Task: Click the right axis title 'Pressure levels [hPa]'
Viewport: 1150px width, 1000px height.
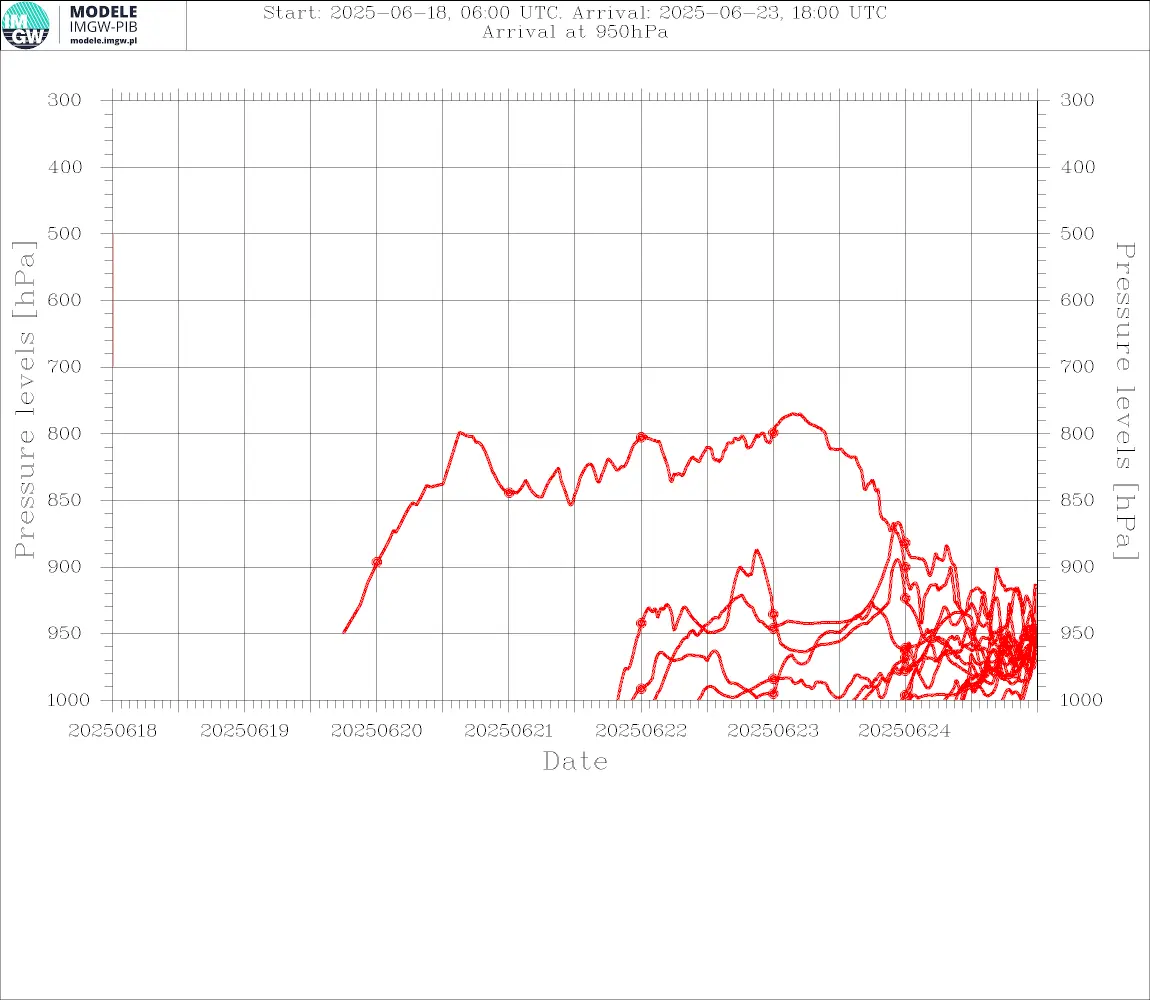Action: [x=1125, y=401]
